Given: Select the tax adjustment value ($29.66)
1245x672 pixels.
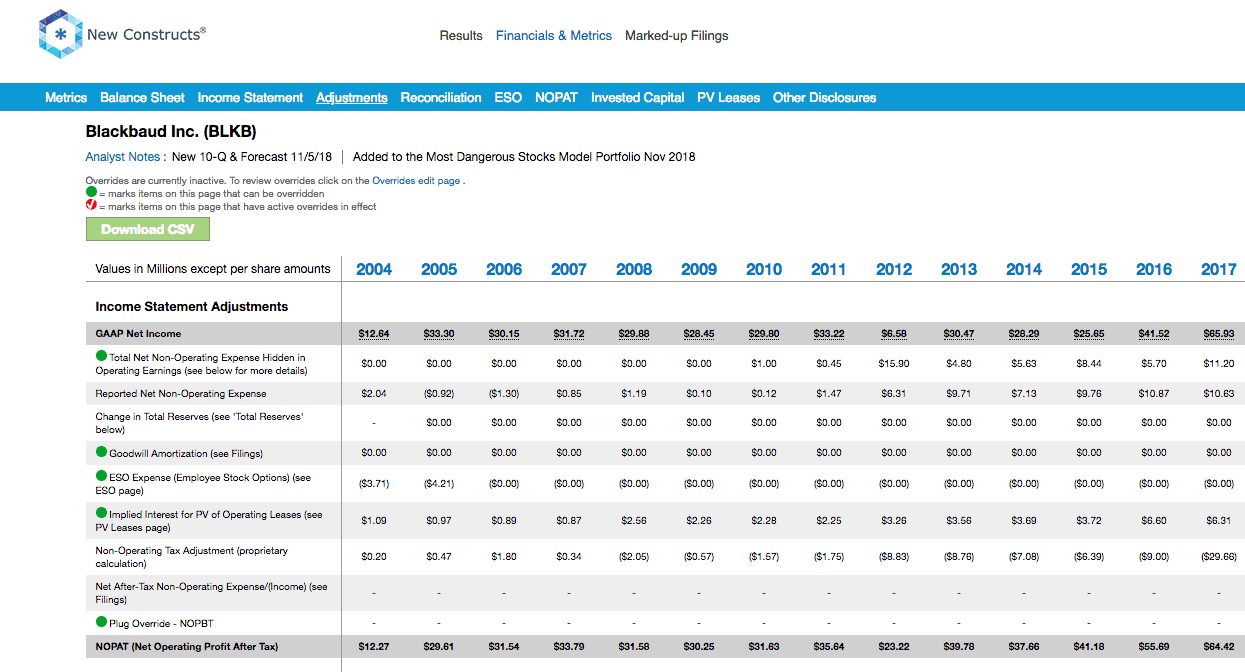Looking at the screenshot, I should pos(1219,556).
